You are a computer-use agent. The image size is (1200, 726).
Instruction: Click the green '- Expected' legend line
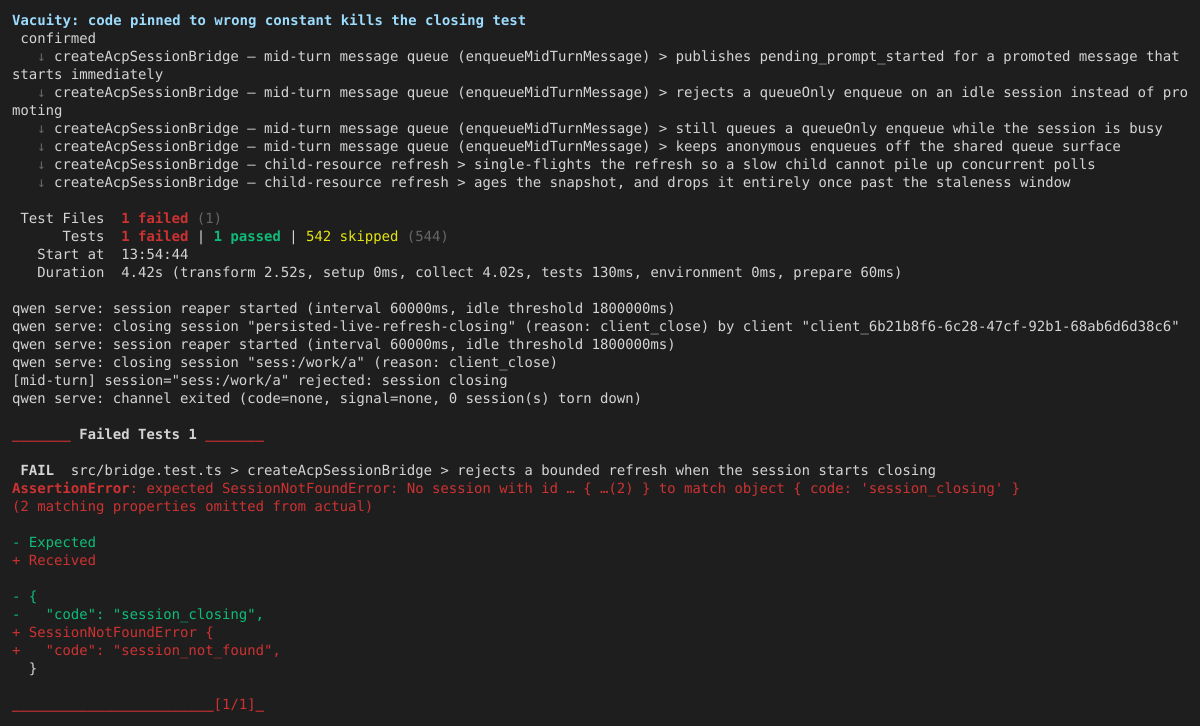[x=54, y=542]
